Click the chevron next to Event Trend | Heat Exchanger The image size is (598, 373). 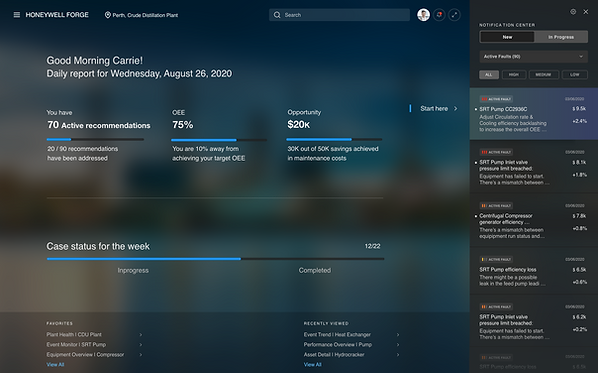(x=398, y=334)
